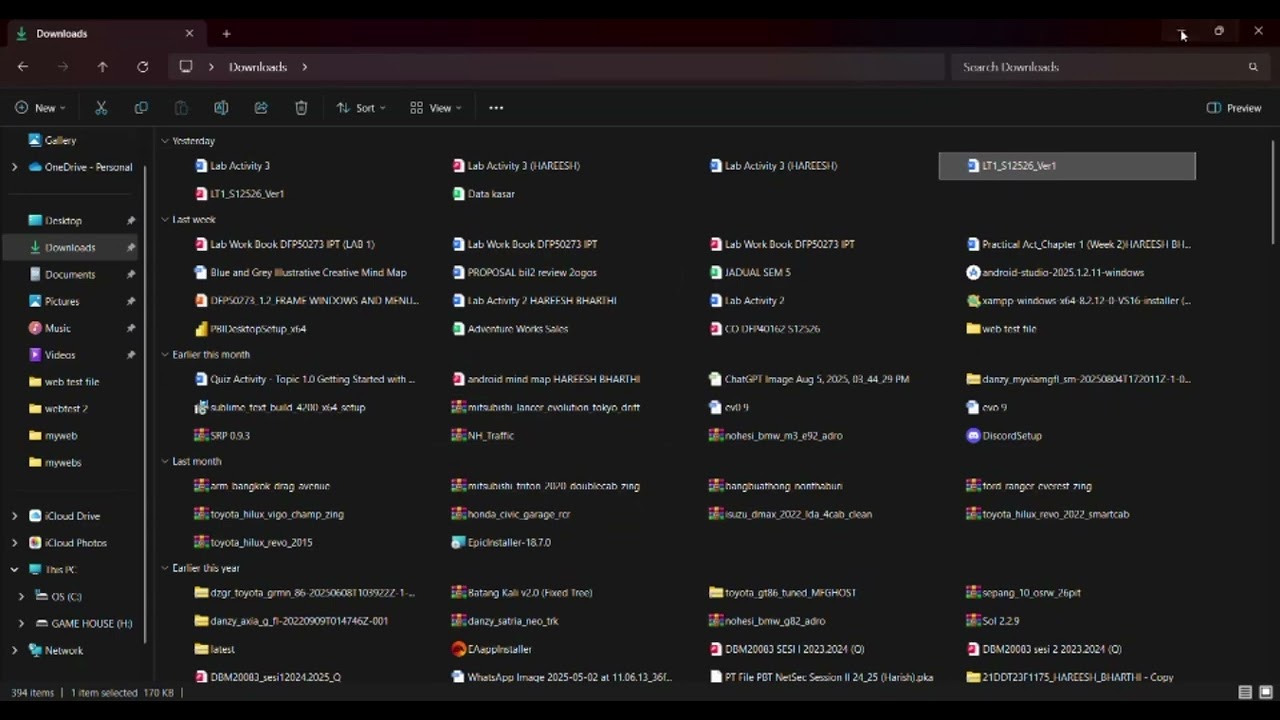The height and width of the screenshot is (720, 1280).
Task: Click the Paste icon in toolbar
Action: pyautogui.click(x=181, y=108)
